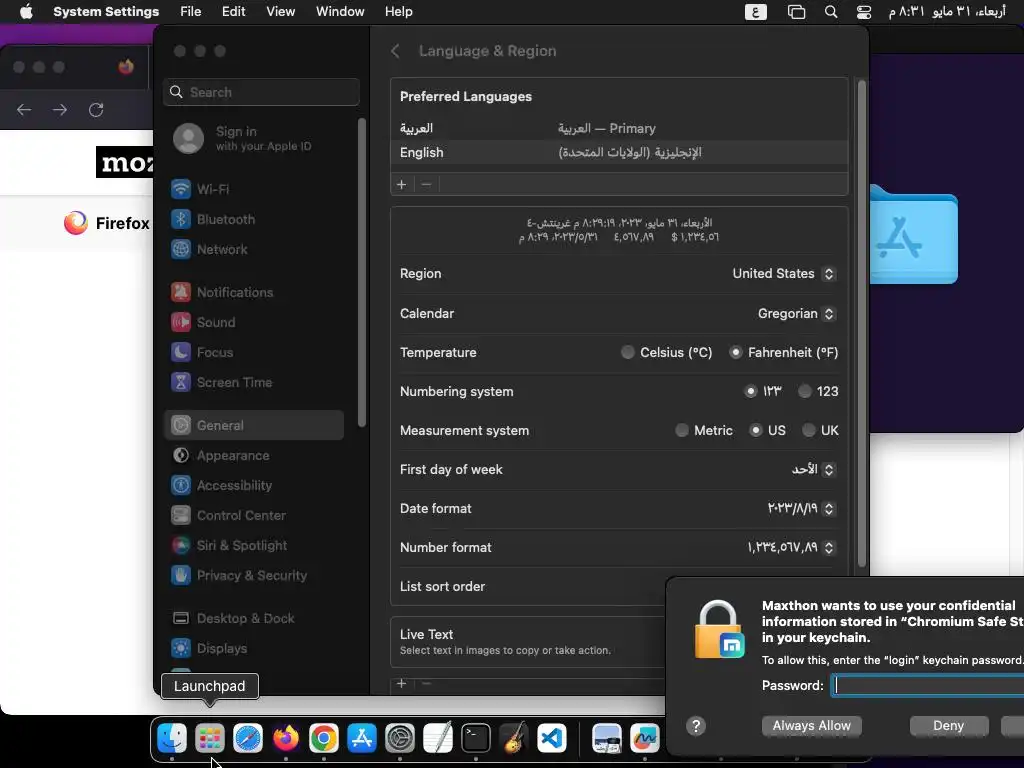Click Language & Region pane scrollbar
Screen dimensions: 1024x768
tap(861, 323)
